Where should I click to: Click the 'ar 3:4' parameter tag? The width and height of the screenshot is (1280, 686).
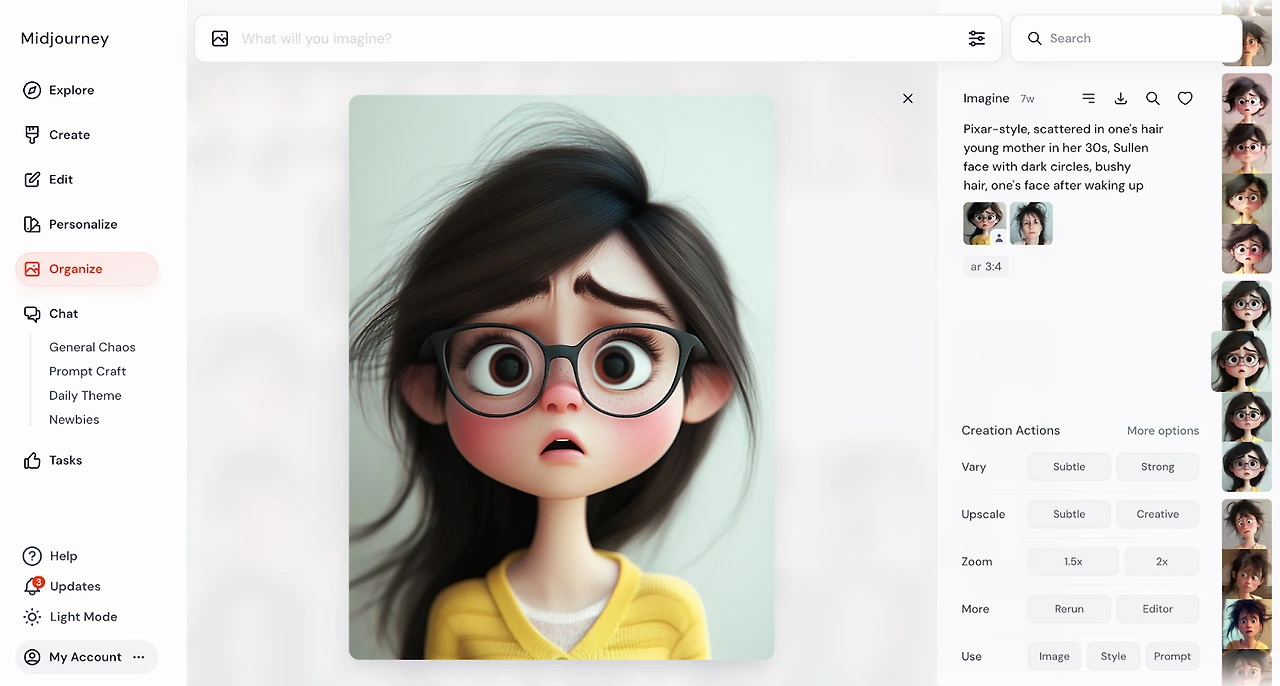tap(986, 267)
